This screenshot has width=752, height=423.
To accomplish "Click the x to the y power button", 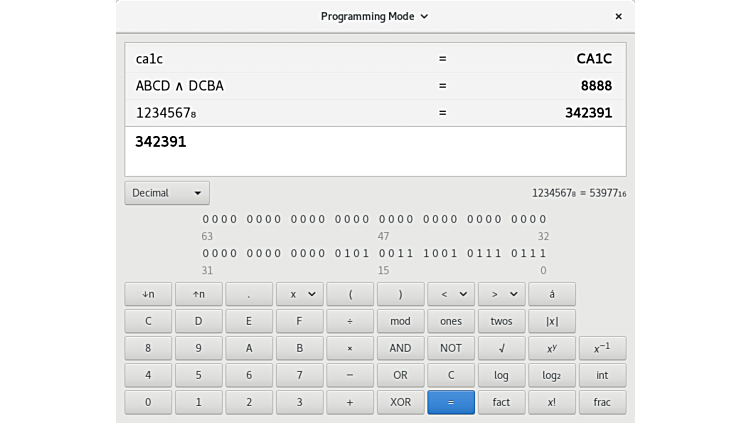I will click(x=552, y=348).
